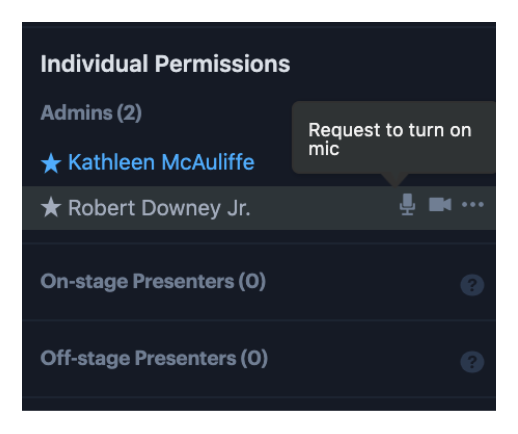Viewport: 518px width, 434px height.
Task: Click gray admin star beside Robert Downey Jr.
Action: pos(51,207)
